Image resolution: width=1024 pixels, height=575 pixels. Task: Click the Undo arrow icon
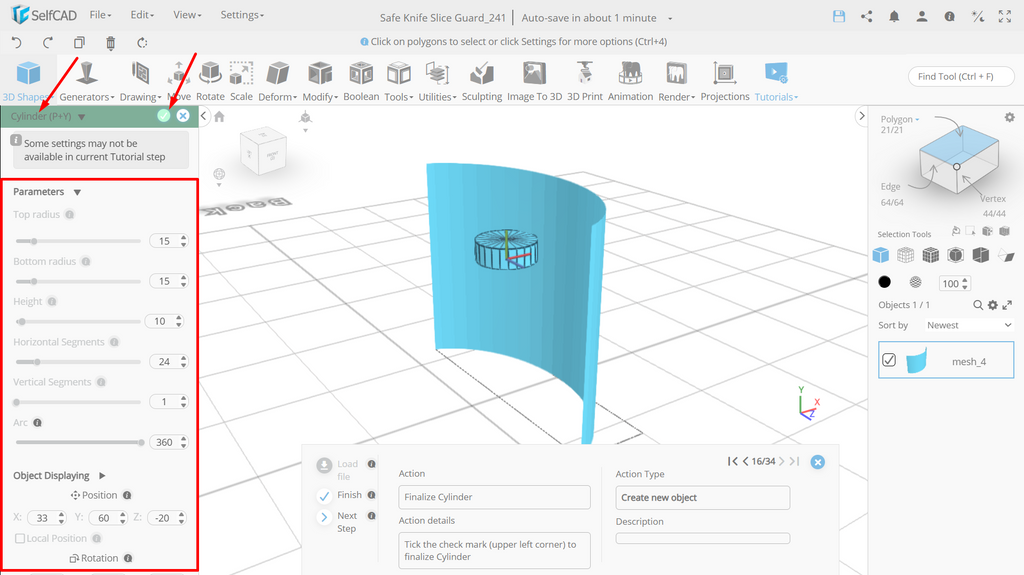pos(17,42)
